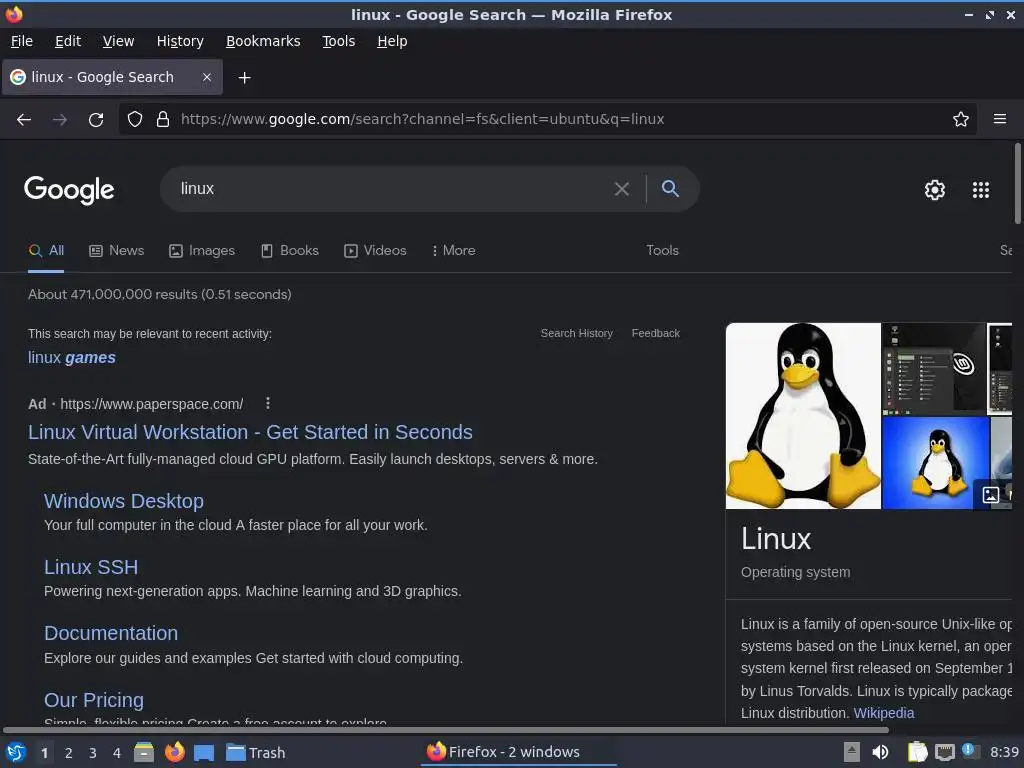Switch to workspace 2 in taskbar
This screenshot has width=1024, height=768.
68,753
